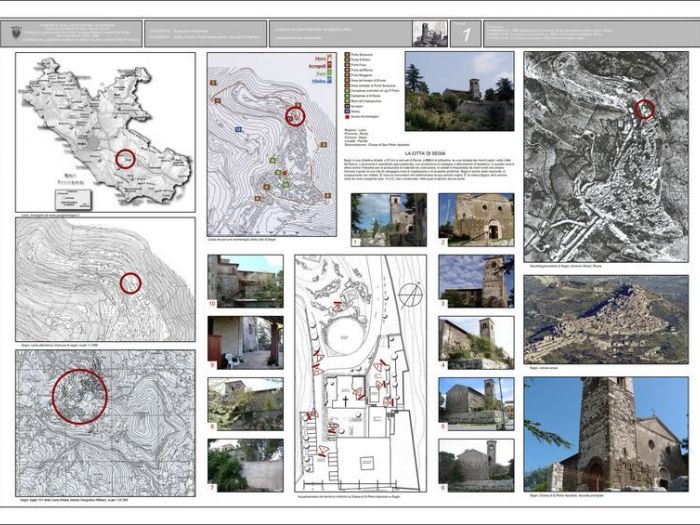
Task: Open photo number 4 of the church
Action: pyautogui.click(x=476, y=342)
